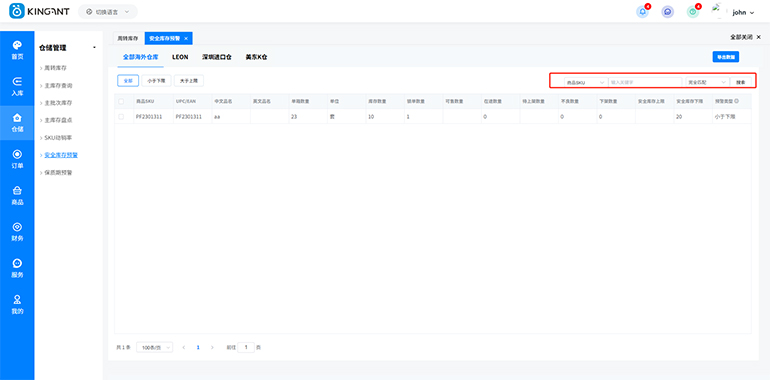Click the info icon beside 预警类型
The width and height of the screenshot is (770, 380).
(737, 101)
